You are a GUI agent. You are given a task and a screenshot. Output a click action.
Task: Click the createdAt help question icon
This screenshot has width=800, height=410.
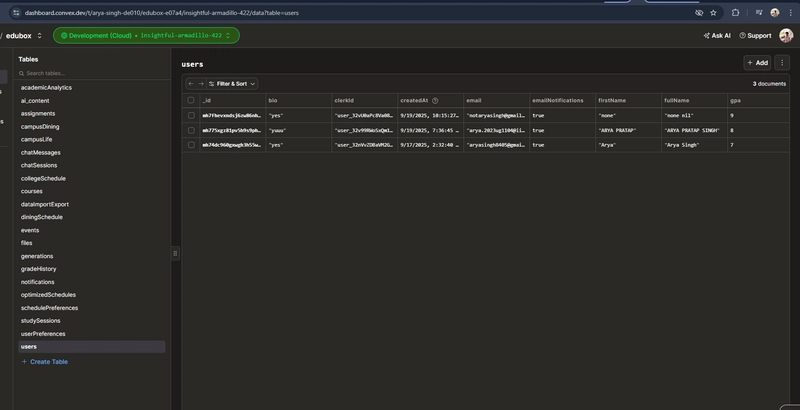(435, 100)
